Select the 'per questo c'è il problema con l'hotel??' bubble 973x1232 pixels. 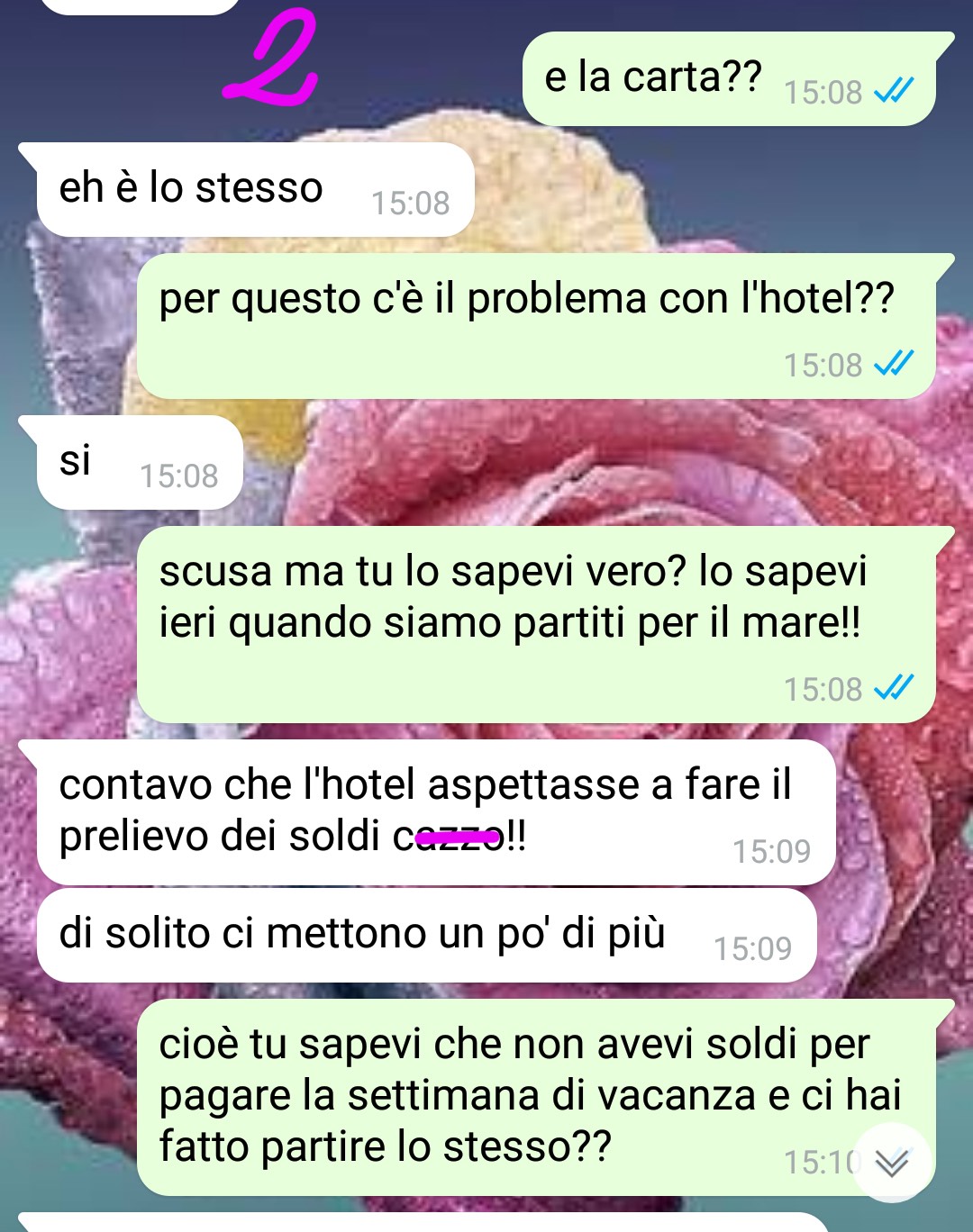(545, 326)
